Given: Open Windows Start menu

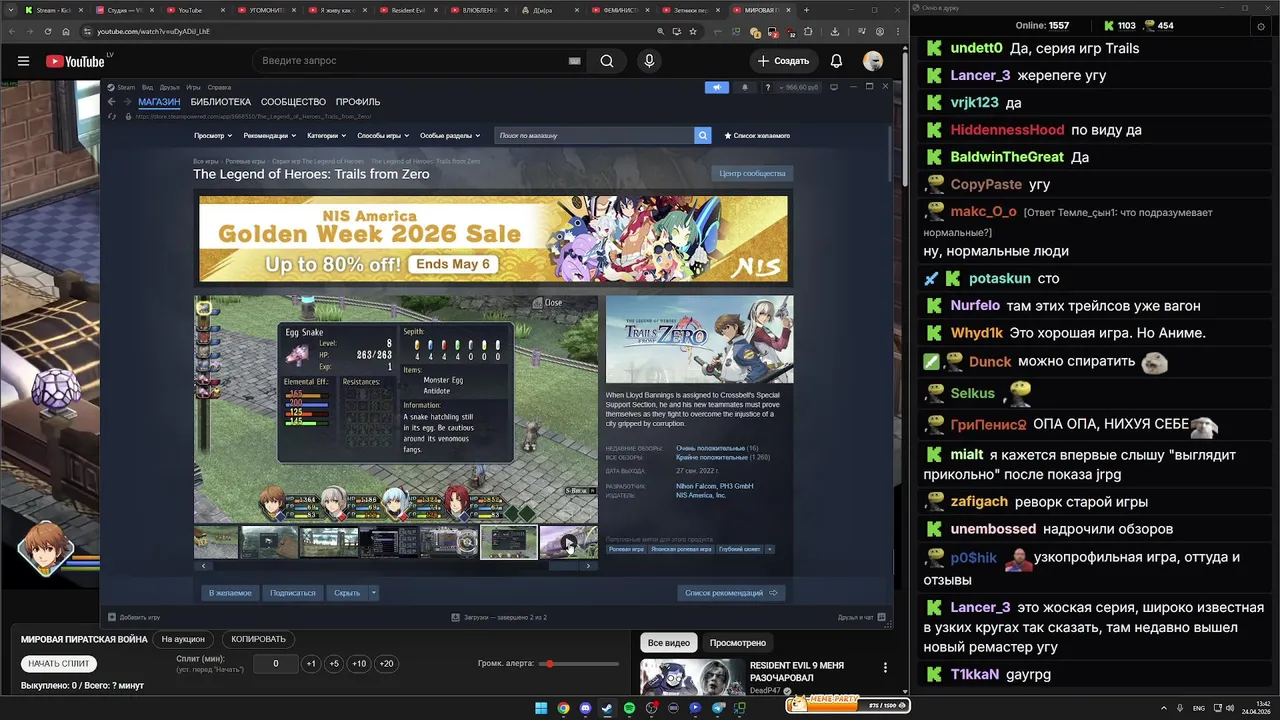Looking at the screenshot, I should [541, 708].
